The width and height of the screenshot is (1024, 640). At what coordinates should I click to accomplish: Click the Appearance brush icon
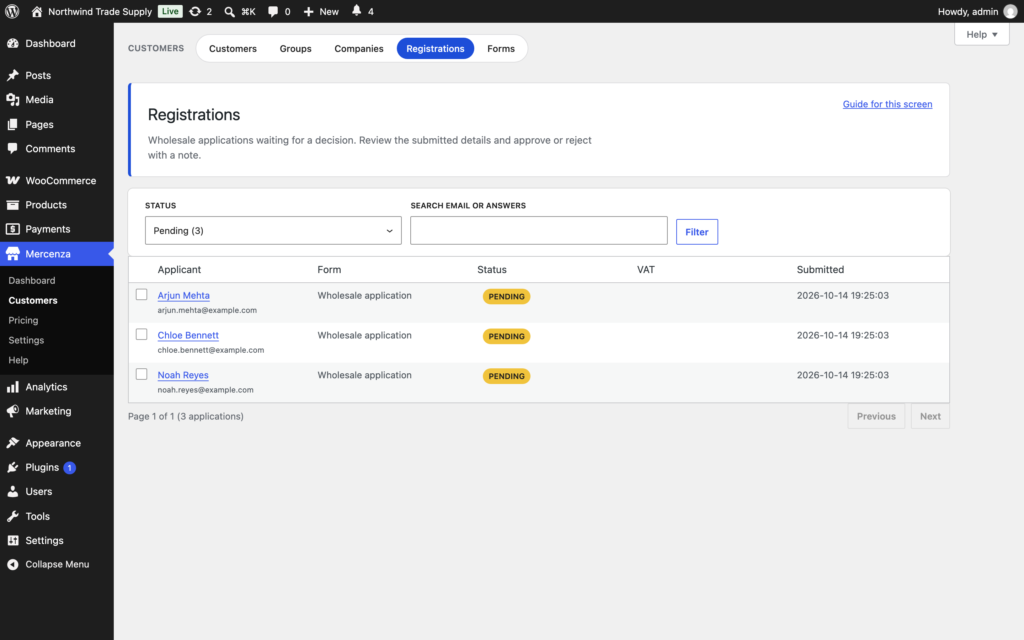click(x=12, y=443)
